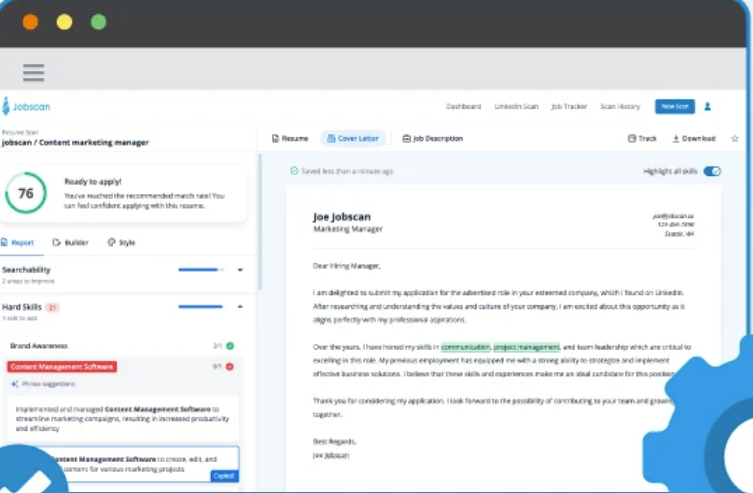Select the 'Implemented and managed' phrase suggestion
Viewport: 753px width, 493px height.
(122, 419)
